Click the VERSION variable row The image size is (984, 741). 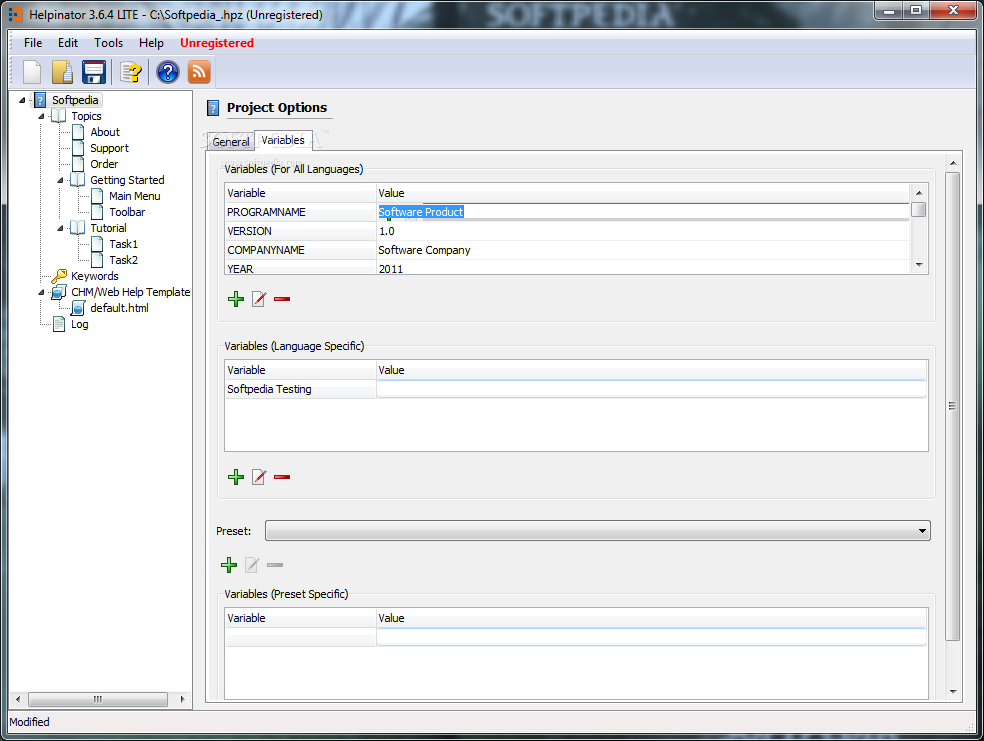click(x=567, y=232)
